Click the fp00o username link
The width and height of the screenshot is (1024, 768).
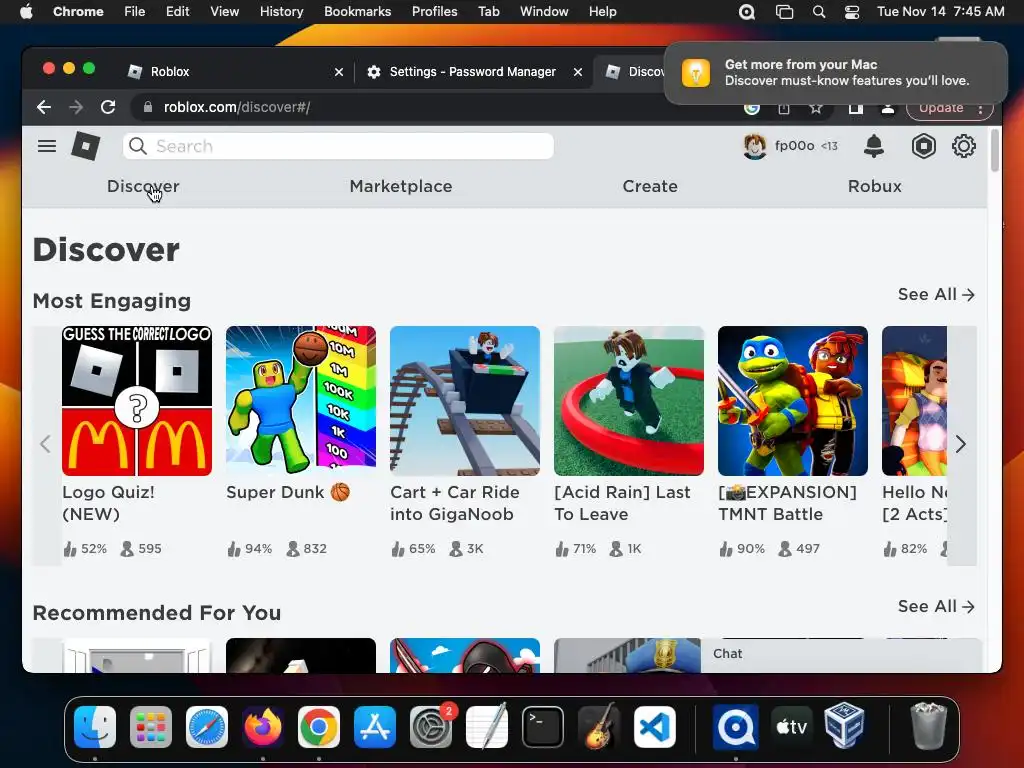pyautogui.click(x=794, y=146)
